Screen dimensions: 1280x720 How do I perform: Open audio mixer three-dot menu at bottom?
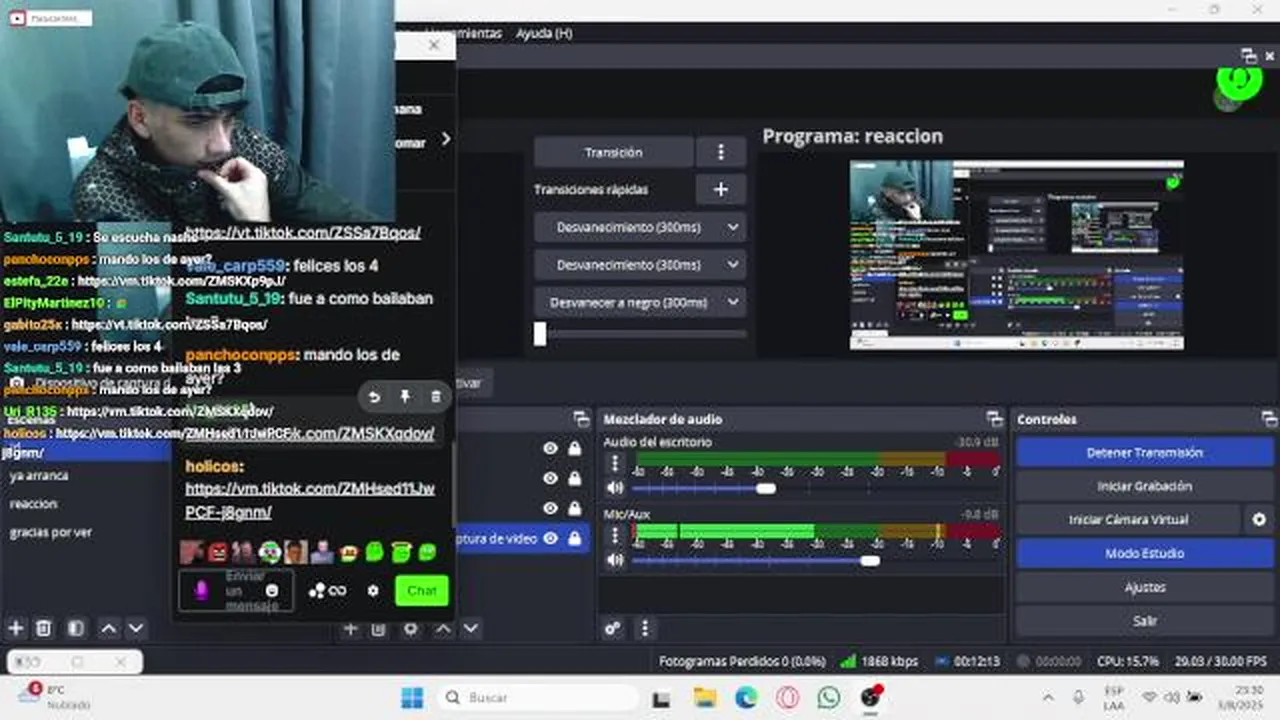pos(645,628)
